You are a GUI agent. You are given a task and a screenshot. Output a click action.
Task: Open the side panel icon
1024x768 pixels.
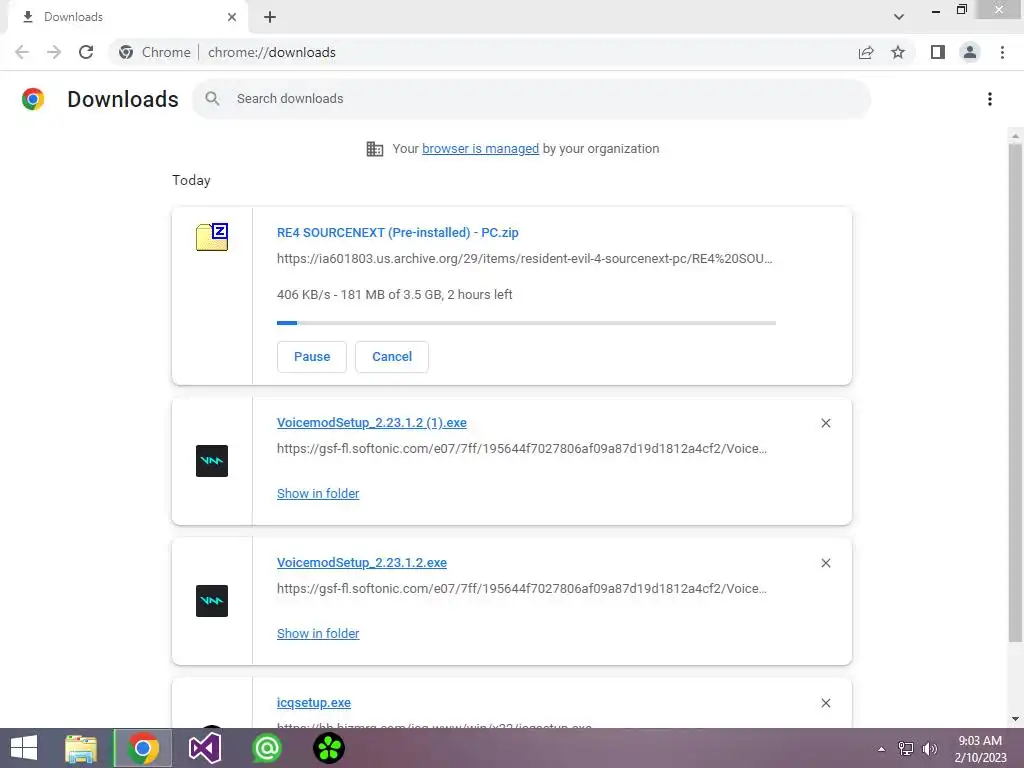point(938,52)
